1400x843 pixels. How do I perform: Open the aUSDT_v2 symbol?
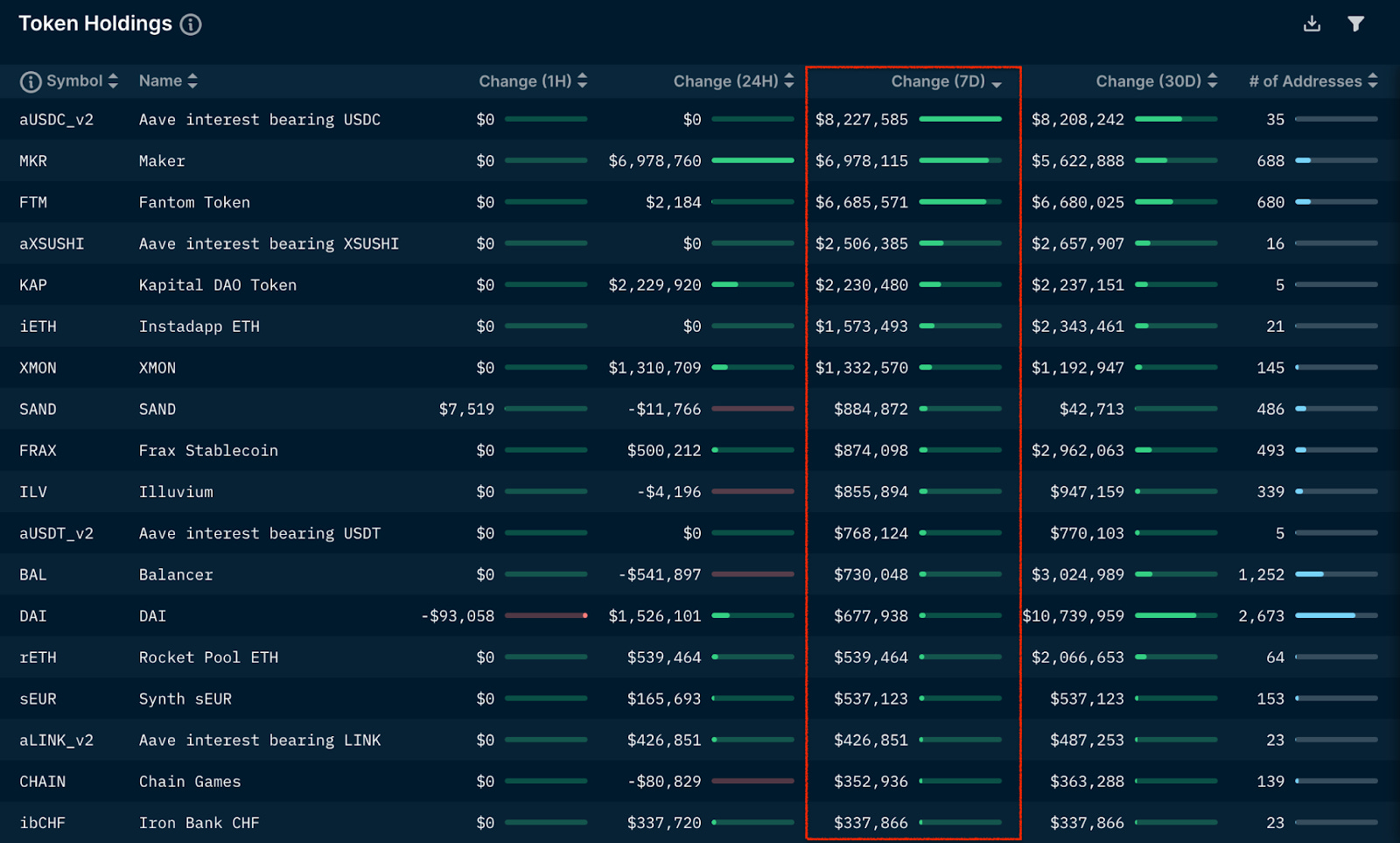coord(56,534)
